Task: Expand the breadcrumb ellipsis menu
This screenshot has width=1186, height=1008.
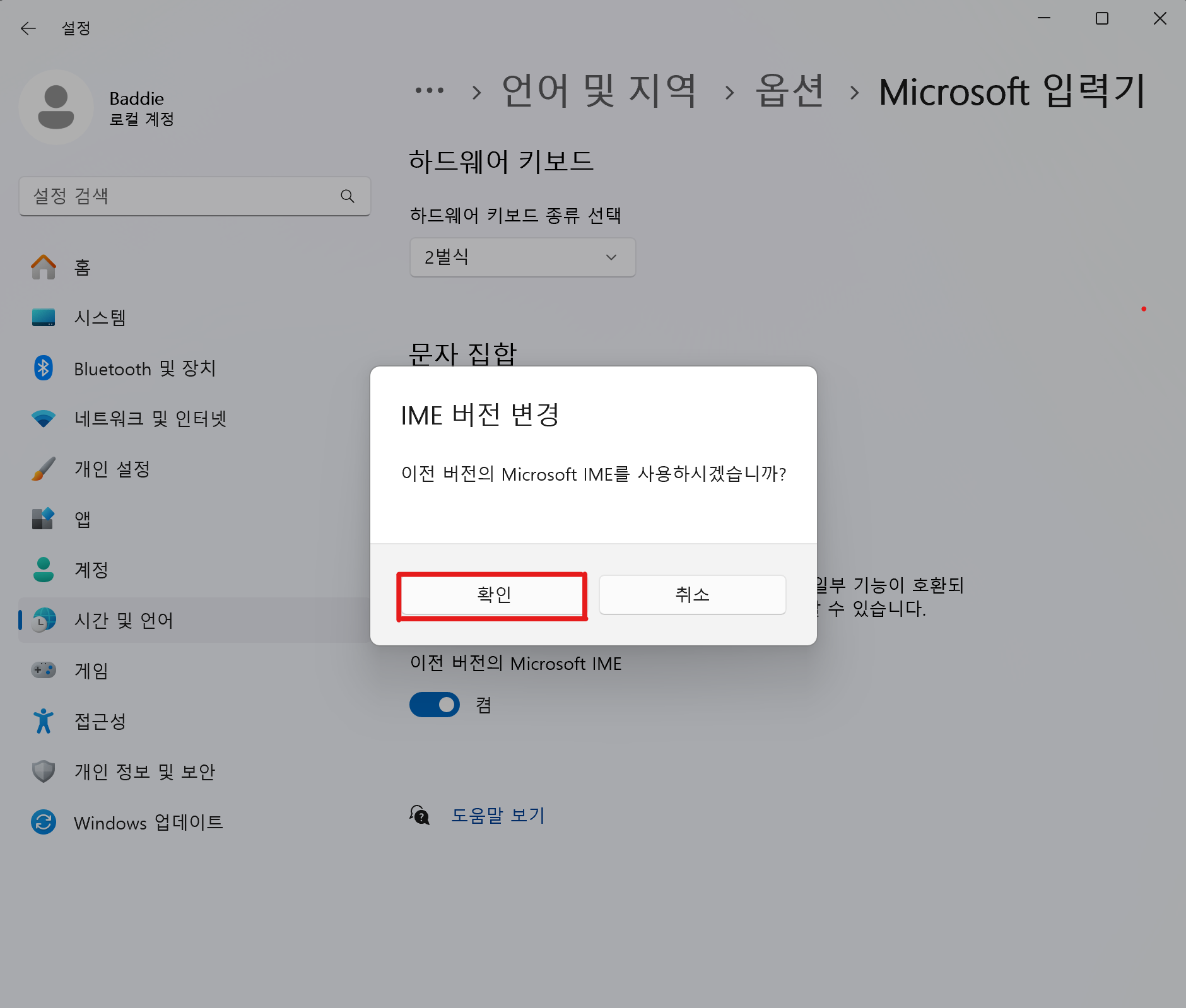Action: pos(430,91)
